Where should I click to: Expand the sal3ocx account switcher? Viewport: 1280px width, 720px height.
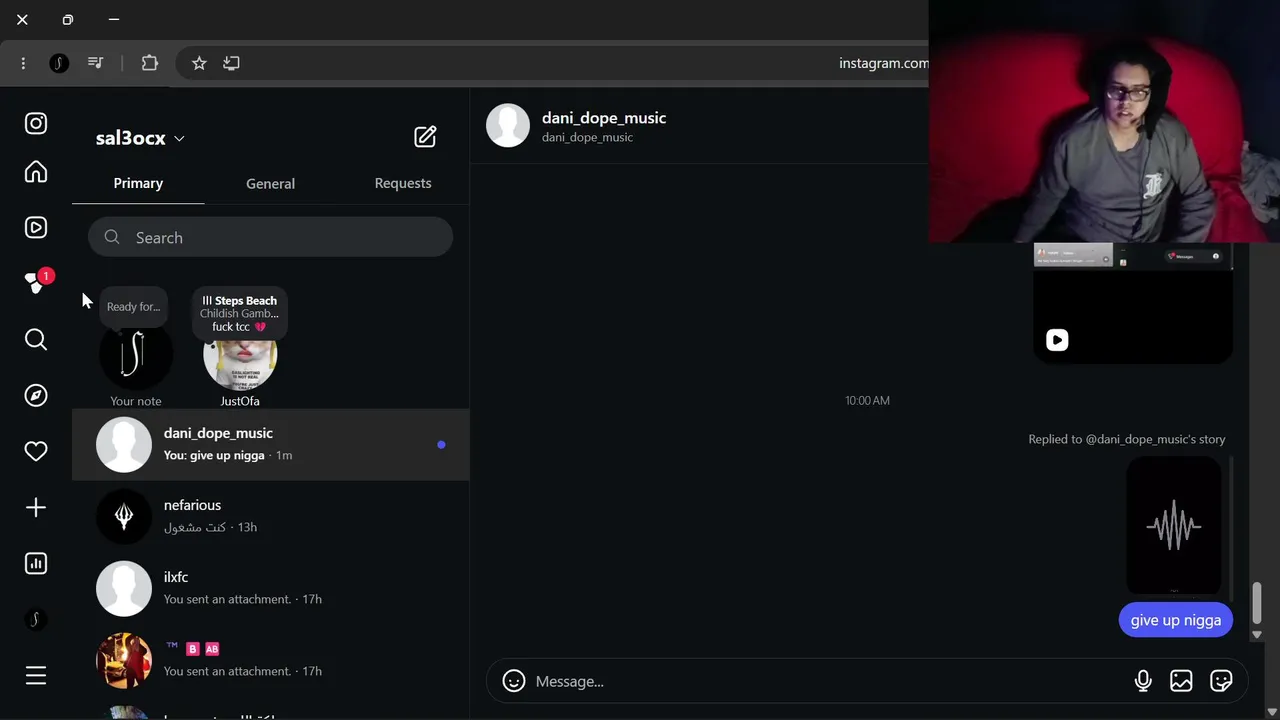[140, 138]
